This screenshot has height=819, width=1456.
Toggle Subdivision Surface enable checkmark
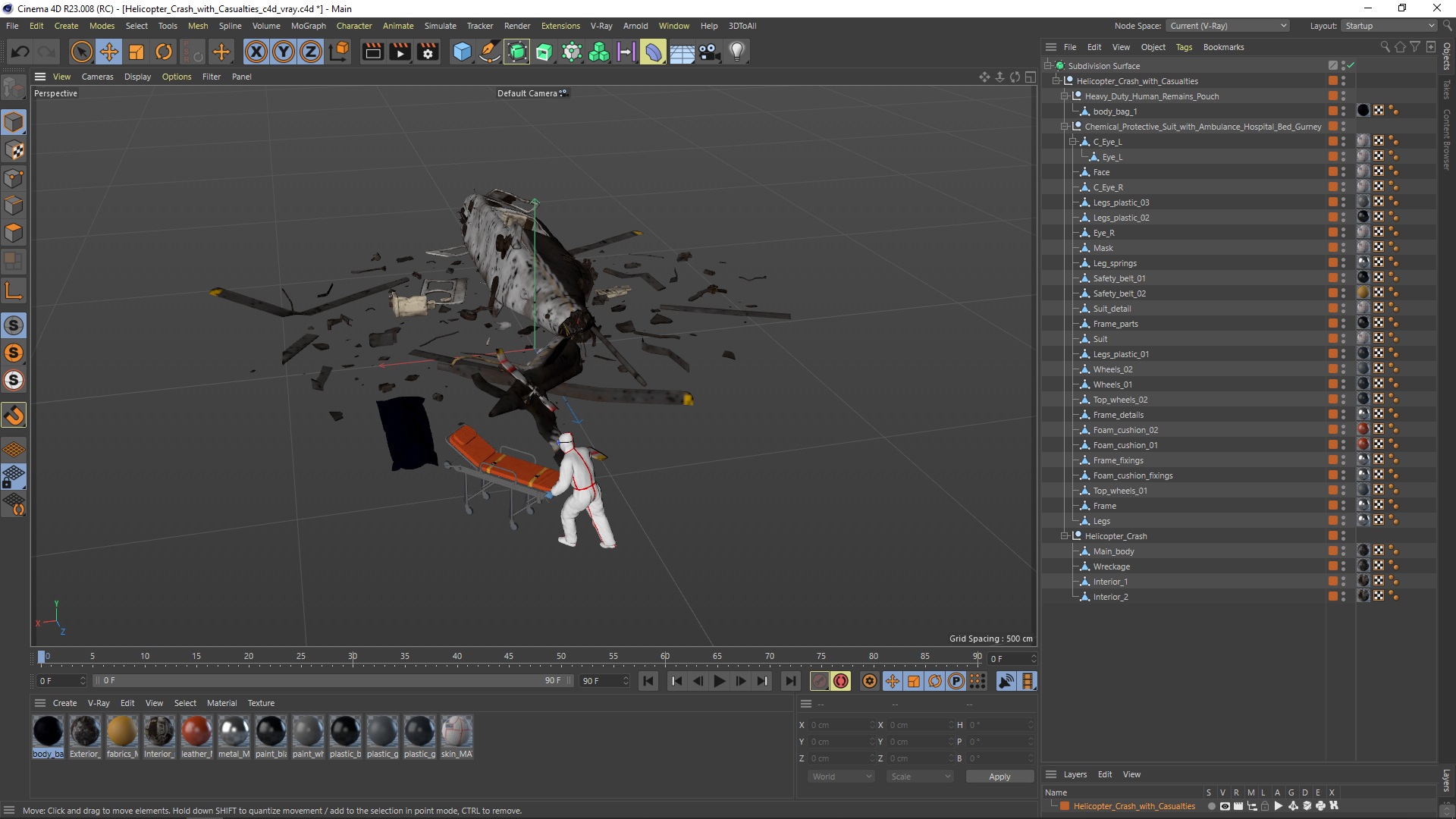pos(1351,65)
